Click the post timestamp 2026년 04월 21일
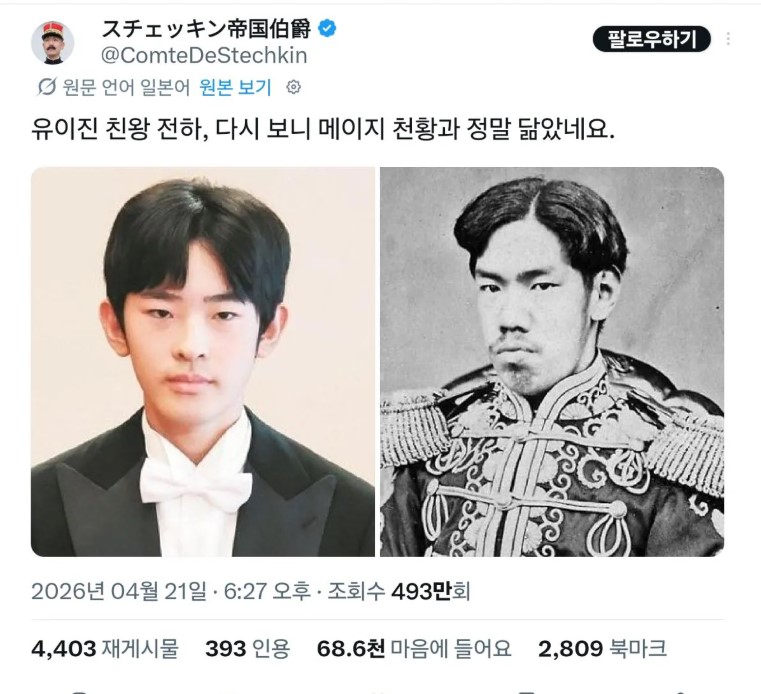 tap(118, 592)
